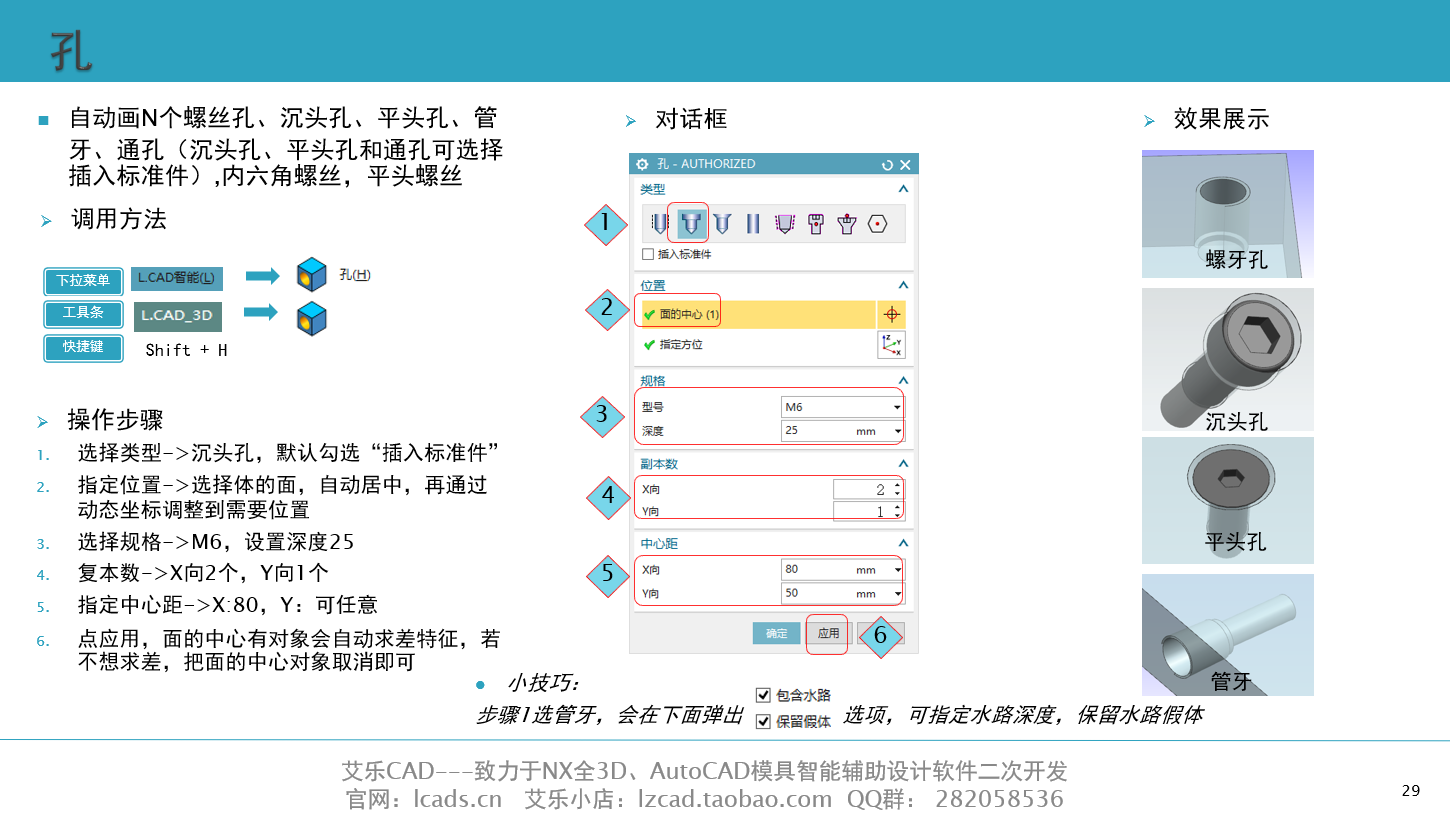Select the flat head screw type icon
The height and width of the screenshot is (815, 1450).
(847, 223)
